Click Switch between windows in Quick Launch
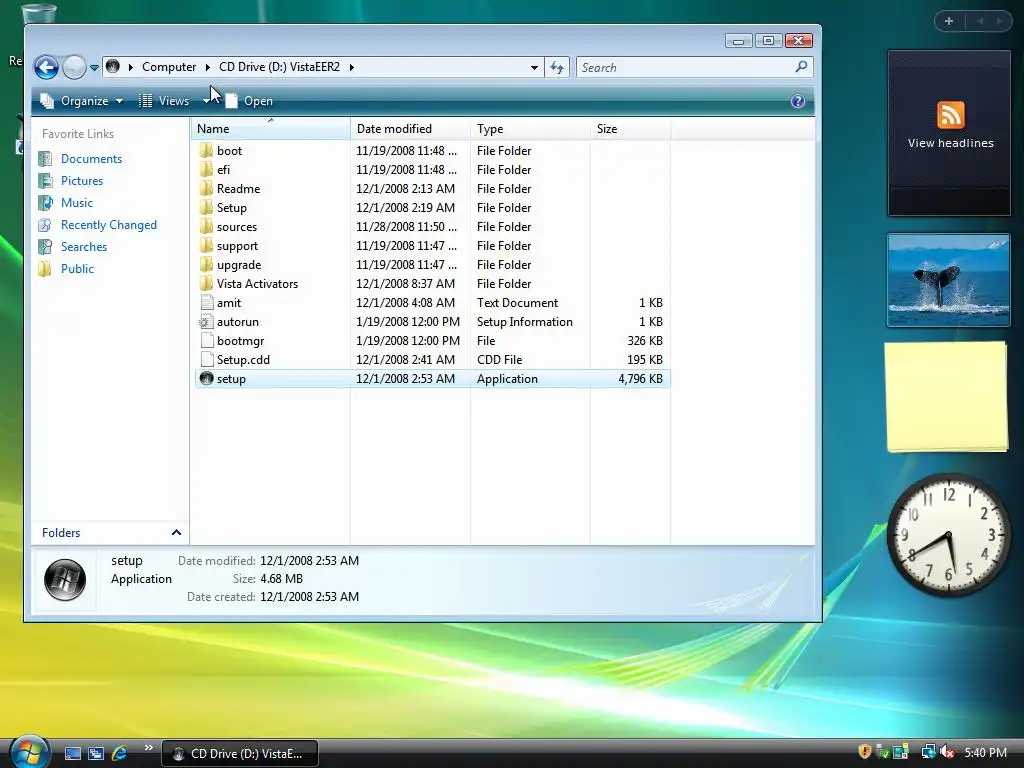This screenshot has width=1024, height=768. 95,753
